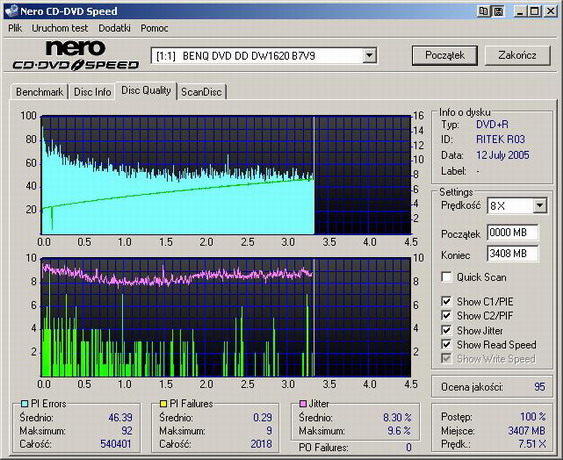
Task: Click the Koniec 3408 MB input field
Action: (x=513, y=254)
